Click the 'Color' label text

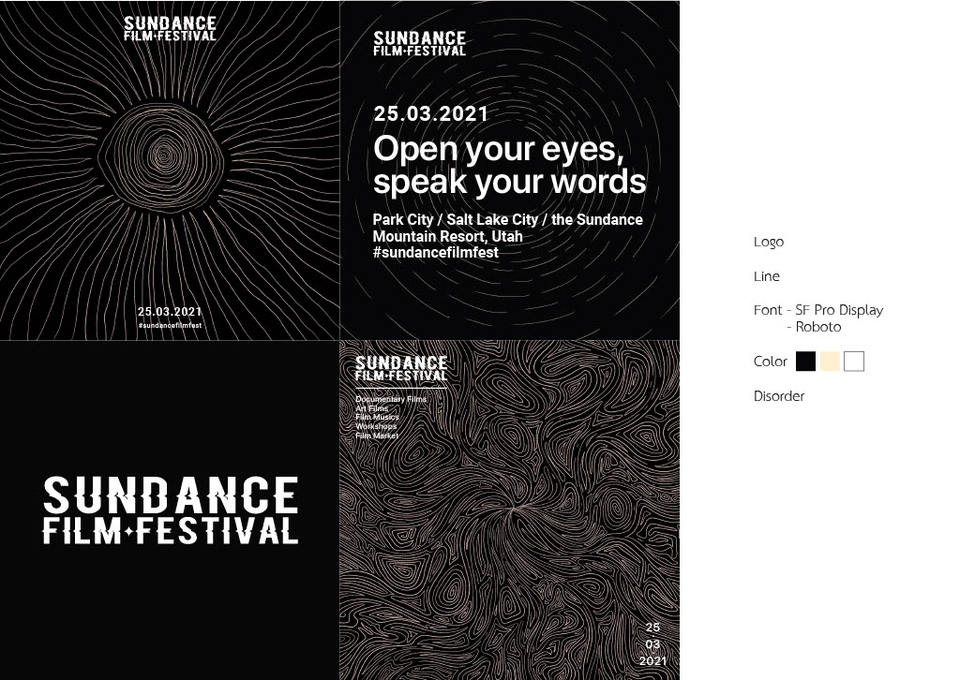770,361
